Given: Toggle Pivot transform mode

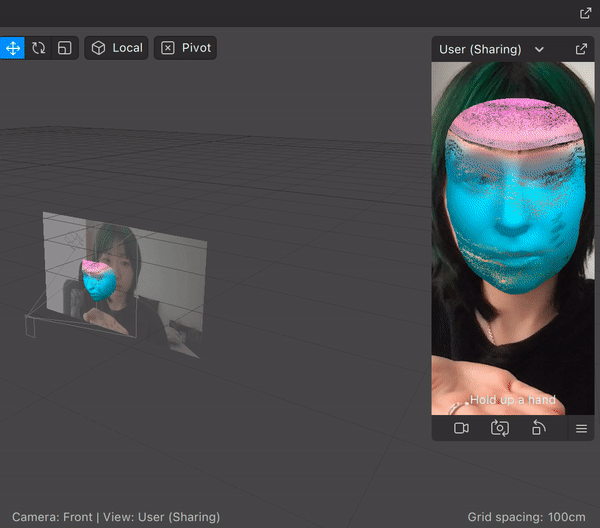Looking at the screenshot, I should pos(185,48).
